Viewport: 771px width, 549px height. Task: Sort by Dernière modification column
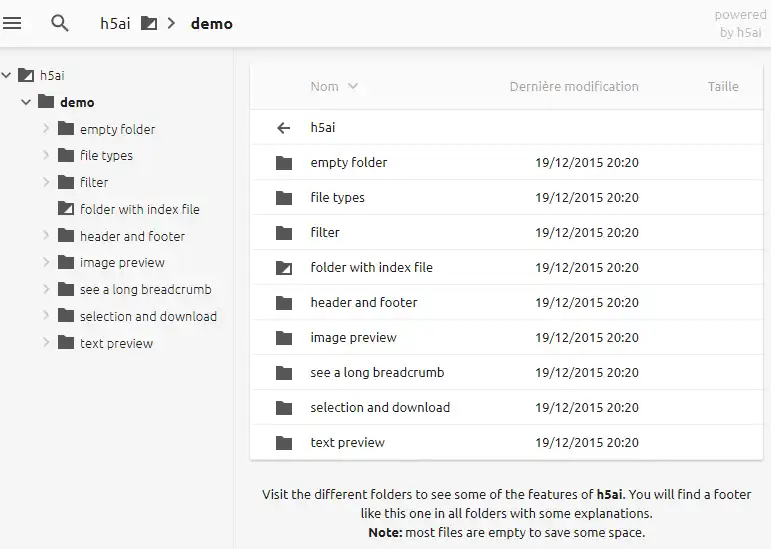tap(573, 87)
